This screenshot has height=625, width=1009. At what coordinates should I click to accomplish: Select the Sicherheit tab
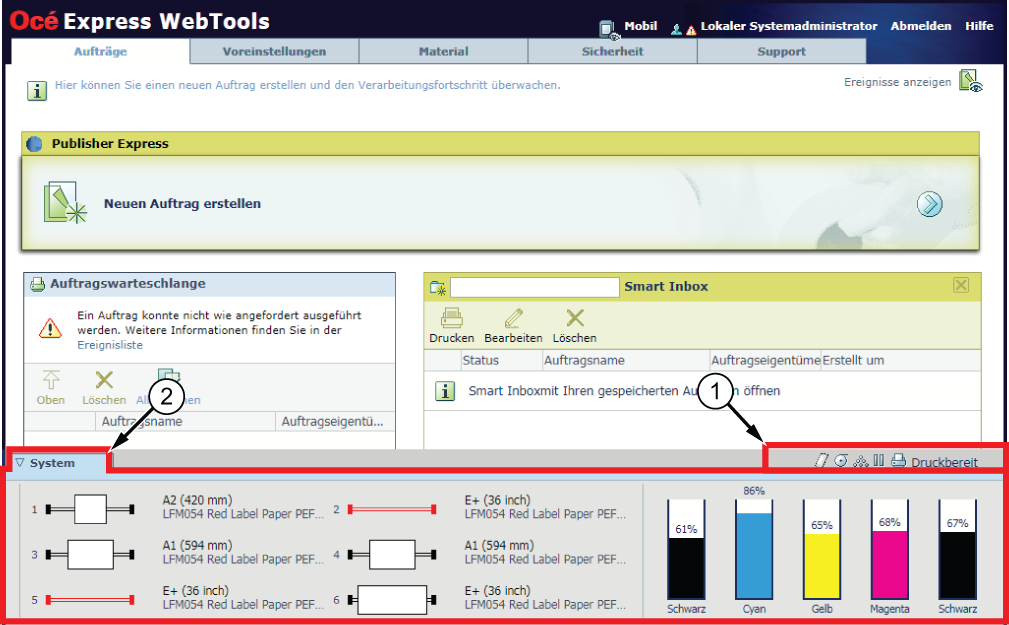613,51
